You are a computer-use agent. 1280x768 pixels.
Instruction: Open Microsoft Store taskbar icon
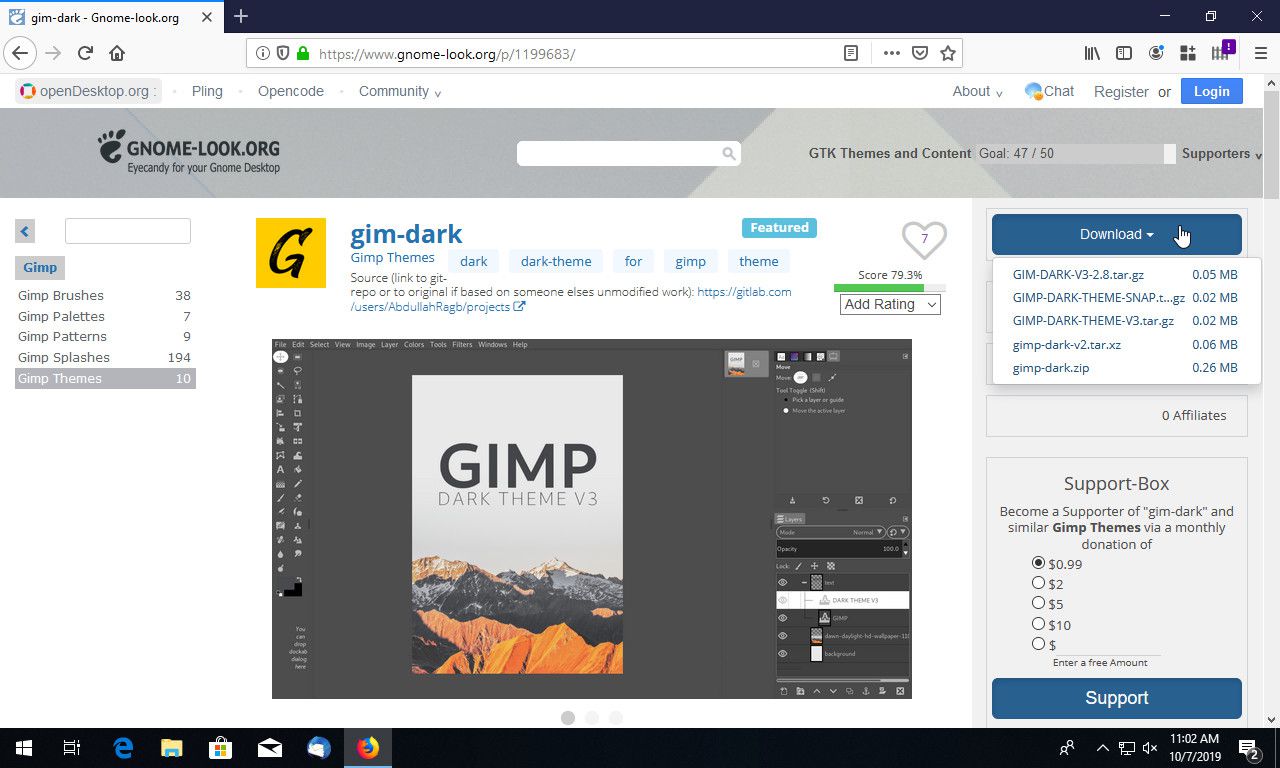click(x=220, y=748)
